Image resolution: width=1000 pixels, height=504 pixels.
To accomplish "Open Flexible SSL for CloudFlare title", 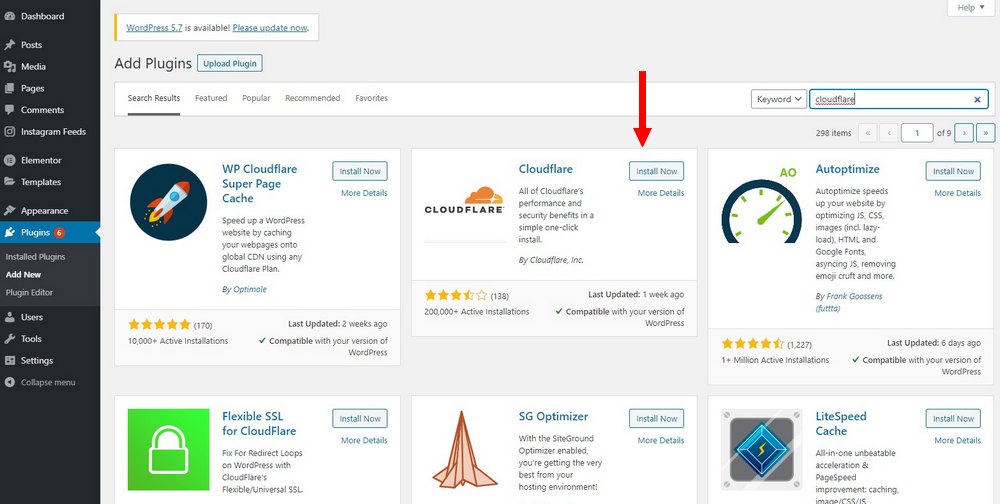I will 259,424.
